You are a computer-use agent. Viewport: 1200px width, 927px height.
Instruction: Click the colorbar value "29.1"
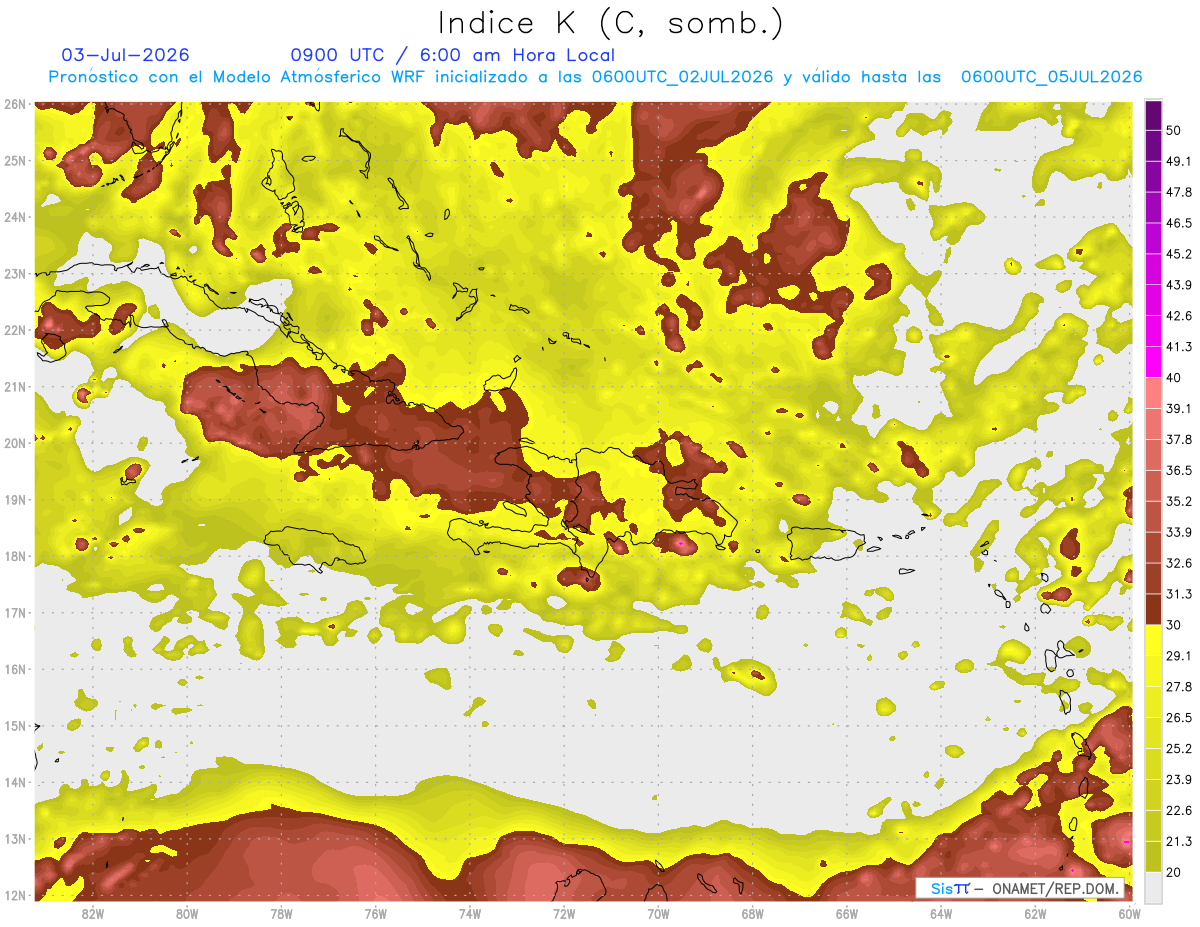pos(1177,656)
